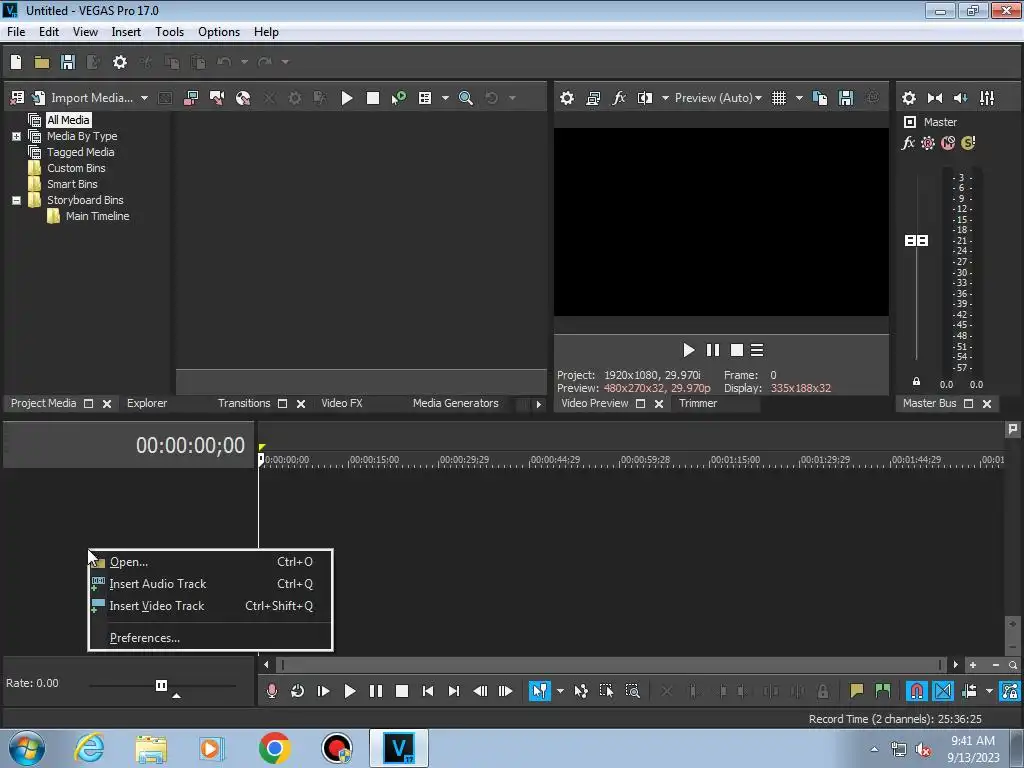The height and width of the screenshot is (768, 1024).
Task: Toggle preview on external monitor icon
Action: tap(593, 98)
